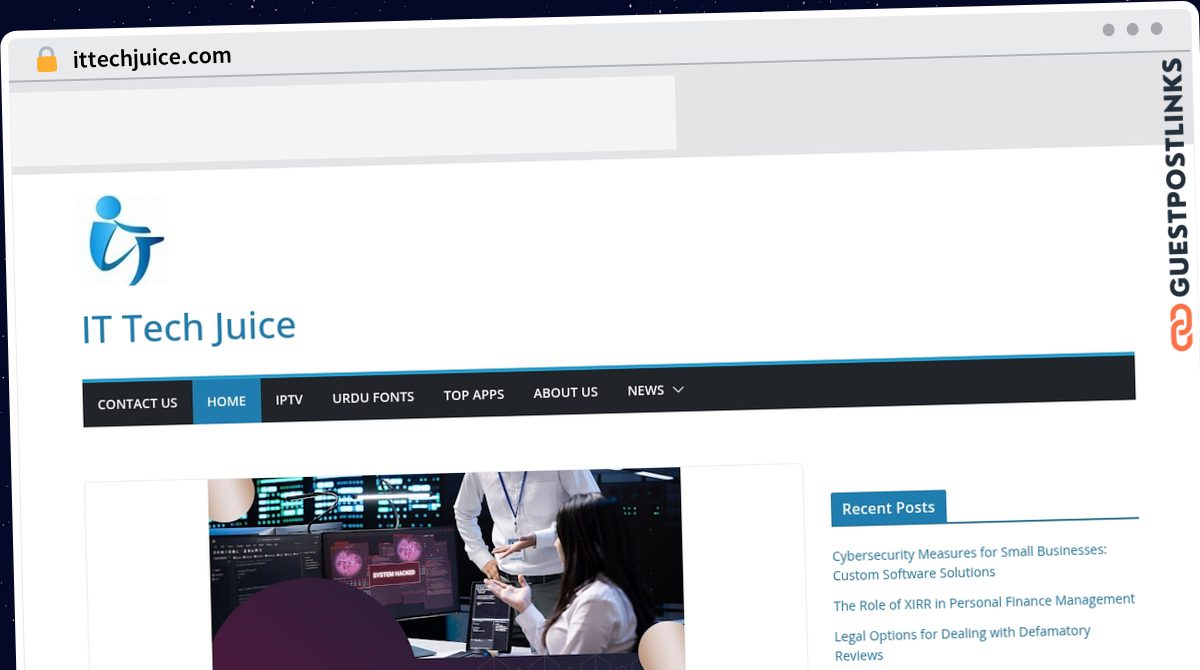Click the padlock icon in address bar
The width and height of the screenshot is (1200, 670).
coord(46,60)
